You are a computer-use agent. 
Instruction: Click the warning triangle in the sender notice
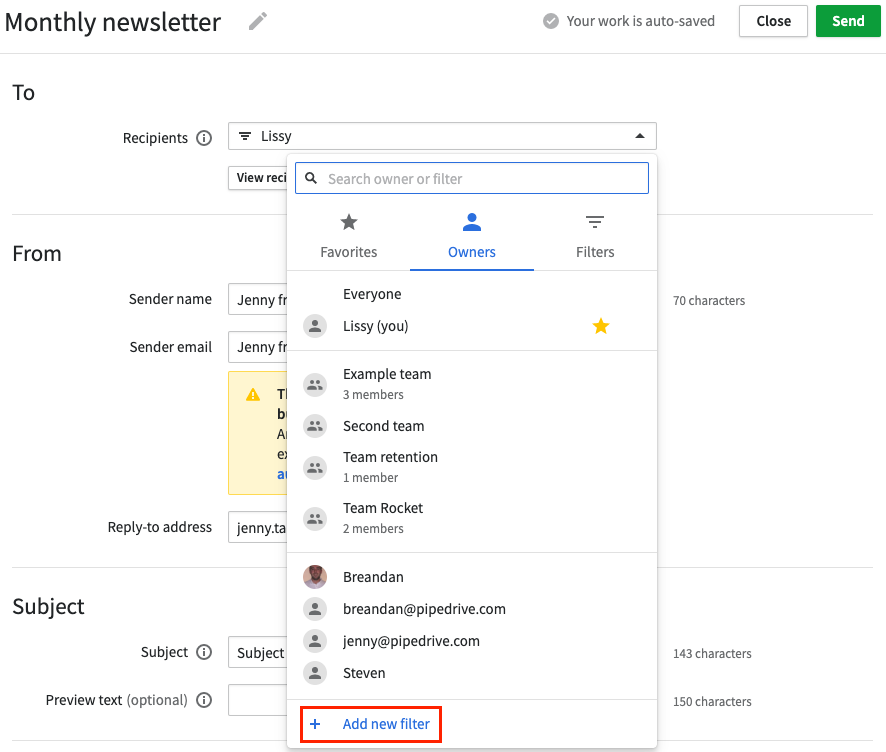(253, 394)
